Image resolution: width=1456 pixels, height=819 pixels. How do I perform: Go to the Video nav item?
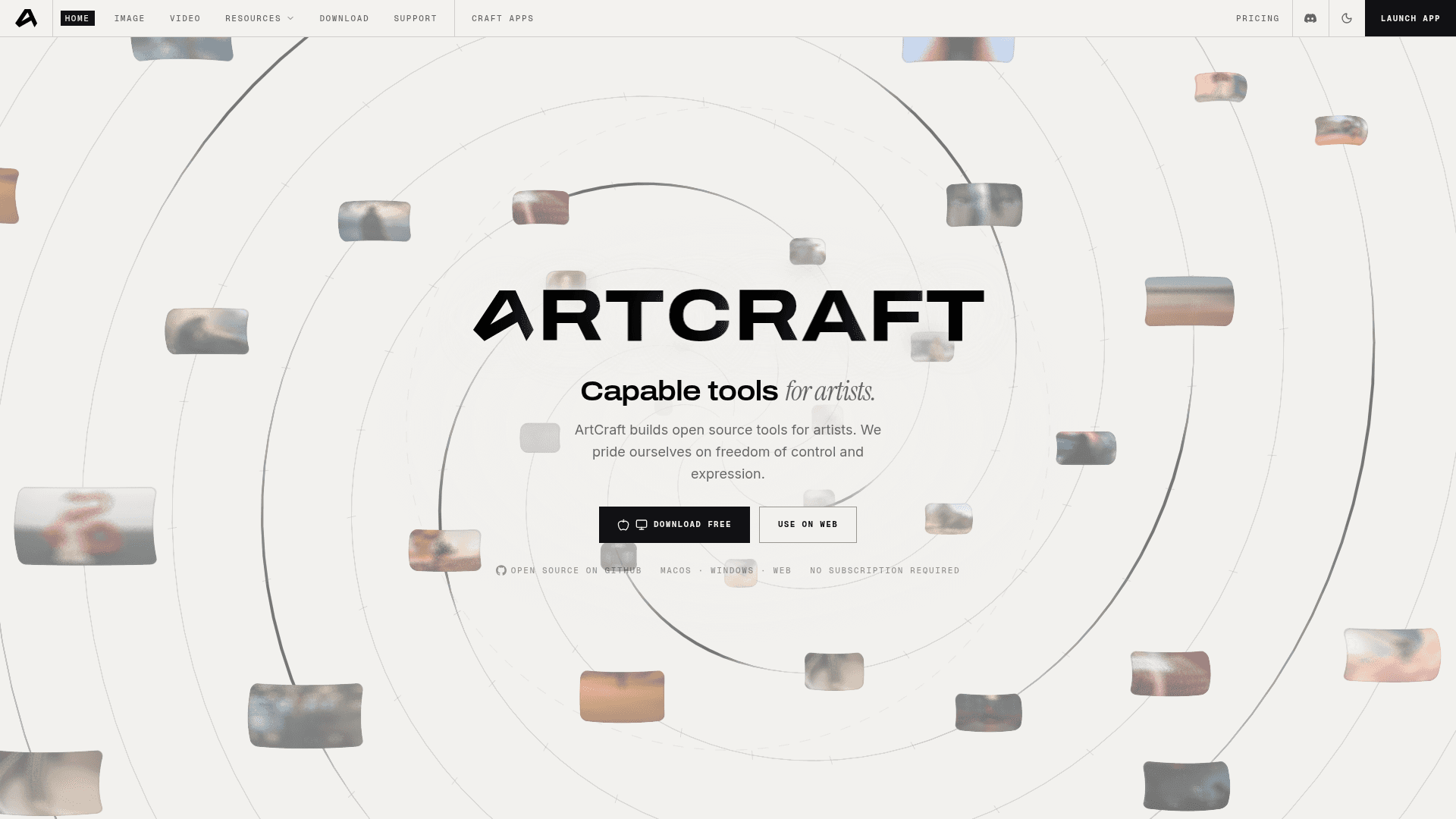click(x=185, y=18)
